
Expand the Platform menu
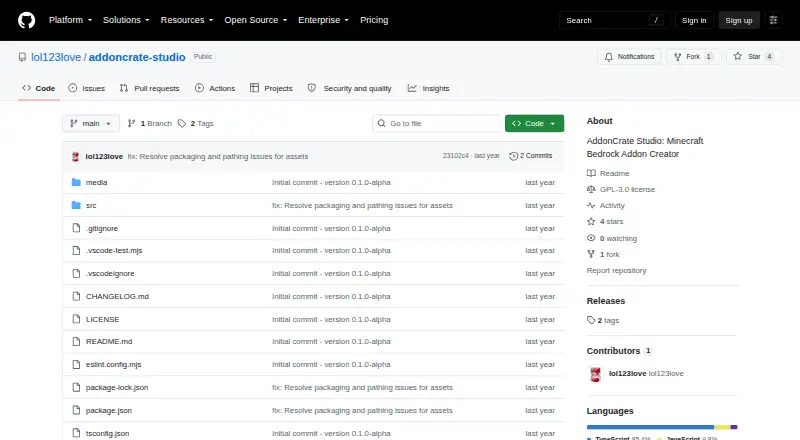[70, 20]
